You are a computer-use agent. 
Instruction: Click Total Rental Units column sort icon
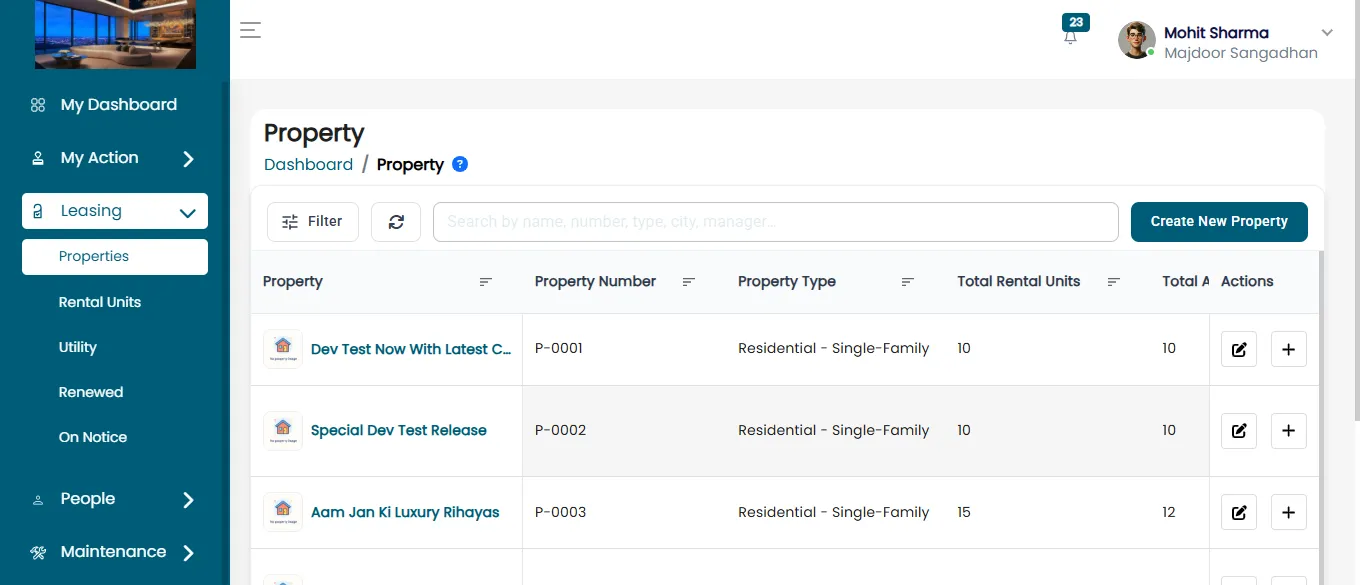coord(1113,282)
